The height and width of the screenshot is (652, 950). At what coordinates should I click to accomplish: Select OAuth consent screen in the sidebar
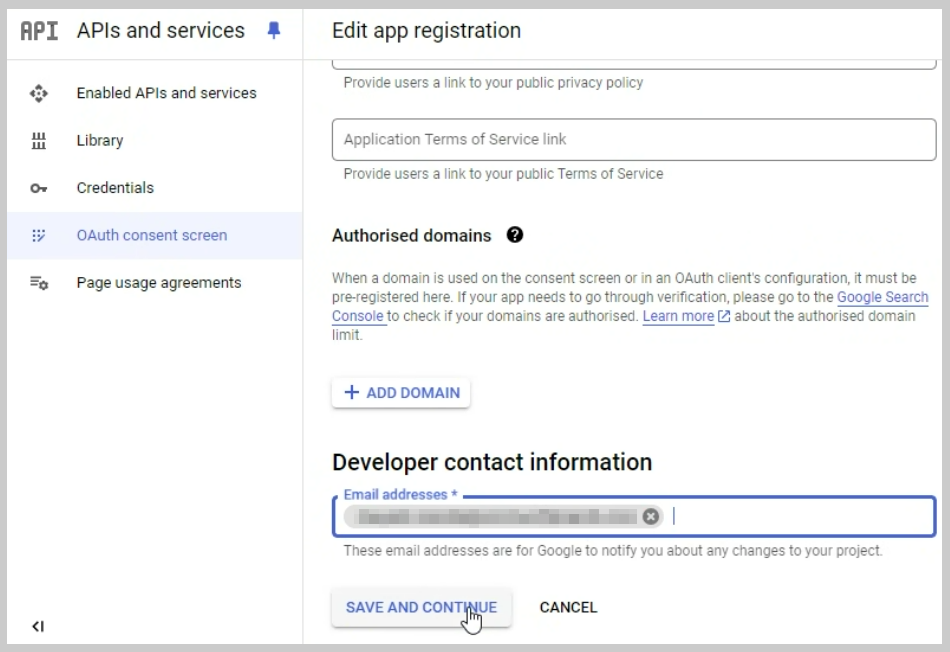pos(154,235)
